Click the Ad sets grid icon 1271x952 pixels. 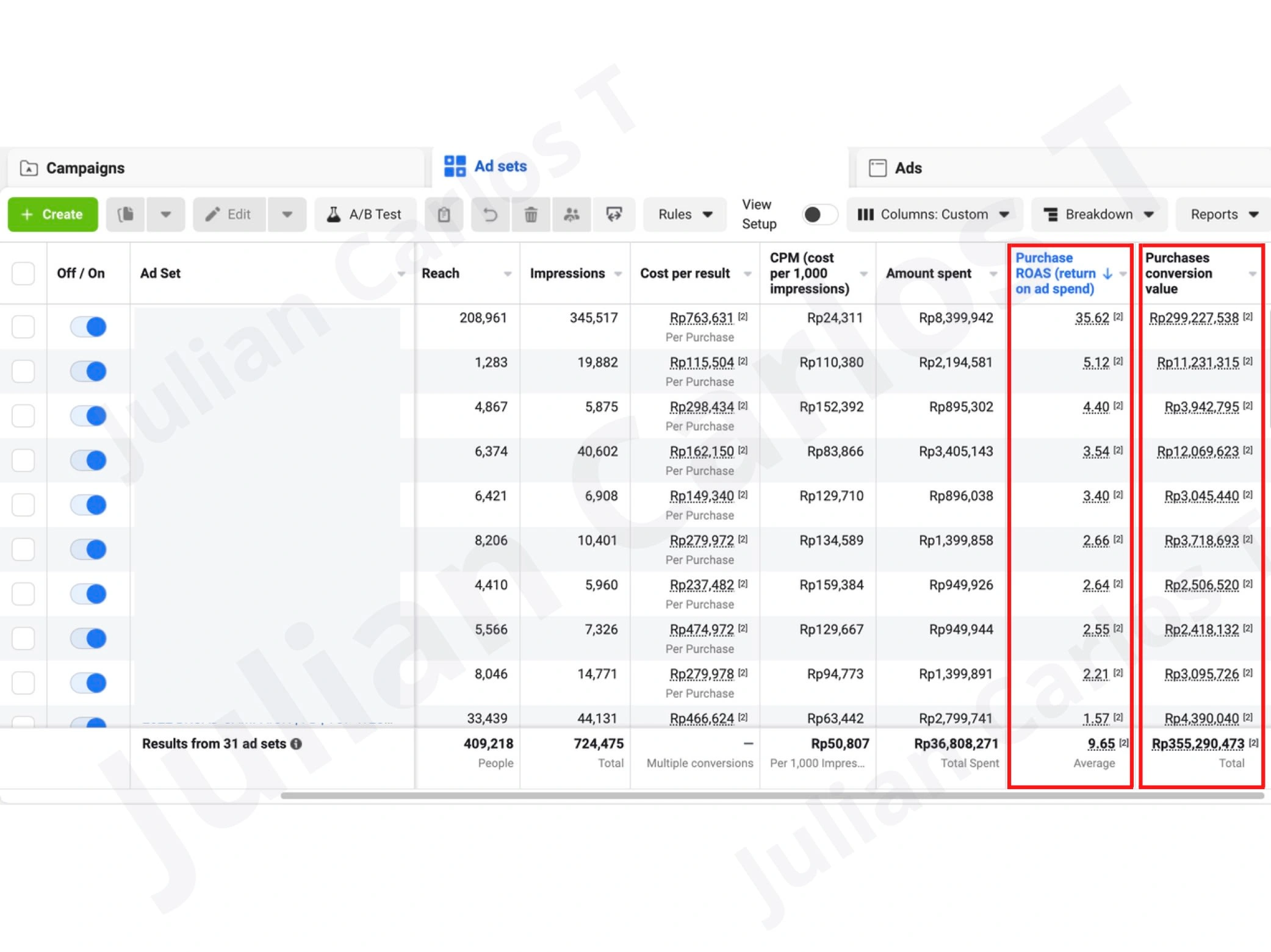(x=455, y=166)
